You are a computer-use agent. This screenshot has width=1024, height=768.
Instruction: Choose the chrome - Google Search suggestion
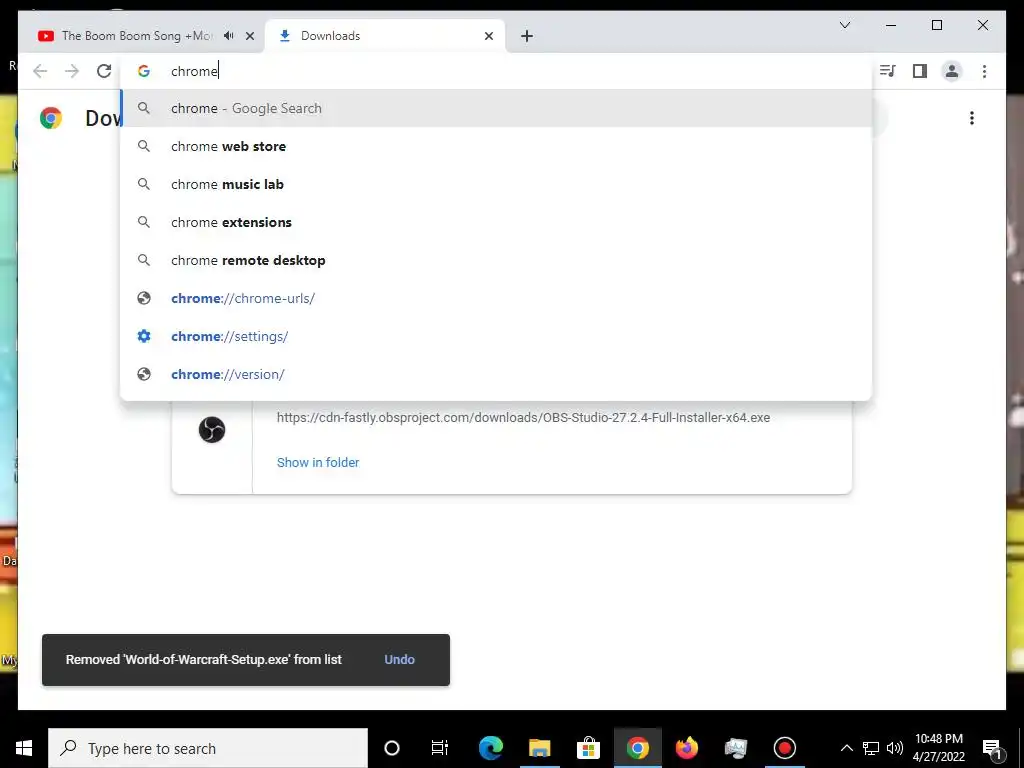pos(496,108)
